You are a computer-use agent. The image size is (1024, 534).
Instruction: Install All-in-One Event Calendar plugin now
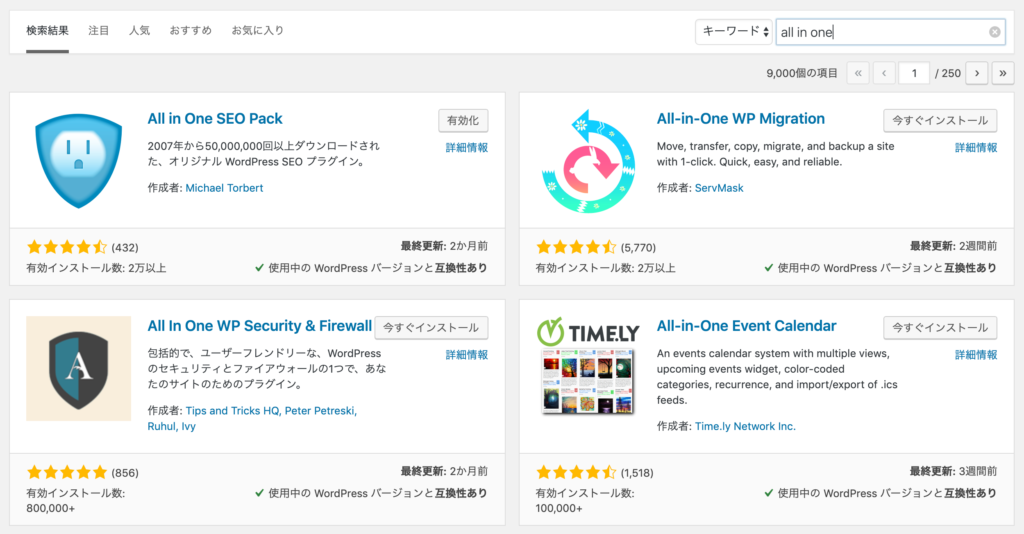(940, 327)
